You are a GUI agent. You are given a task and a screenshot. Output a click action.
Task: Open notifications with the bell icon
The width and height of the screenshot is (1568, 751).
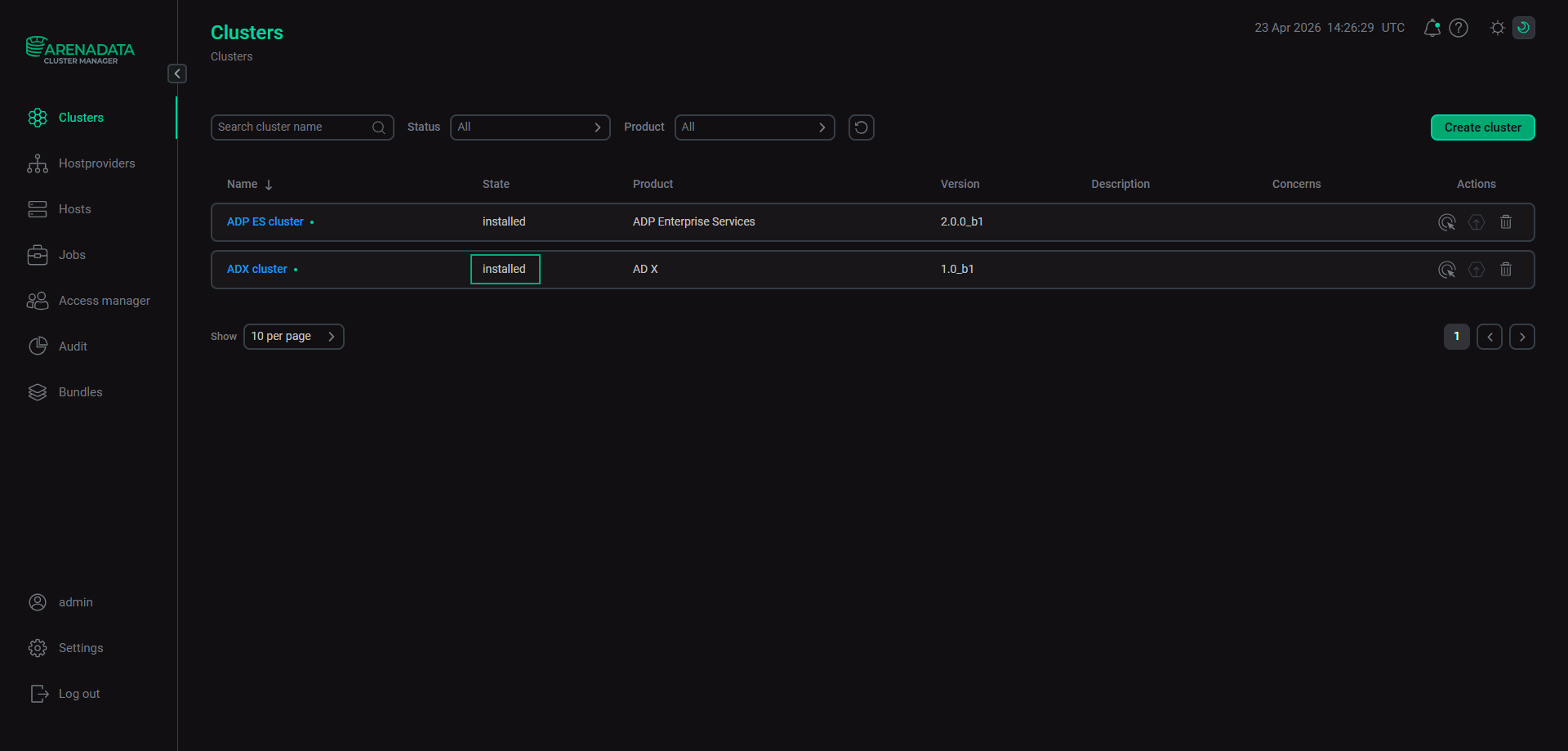coord(1432,28)
